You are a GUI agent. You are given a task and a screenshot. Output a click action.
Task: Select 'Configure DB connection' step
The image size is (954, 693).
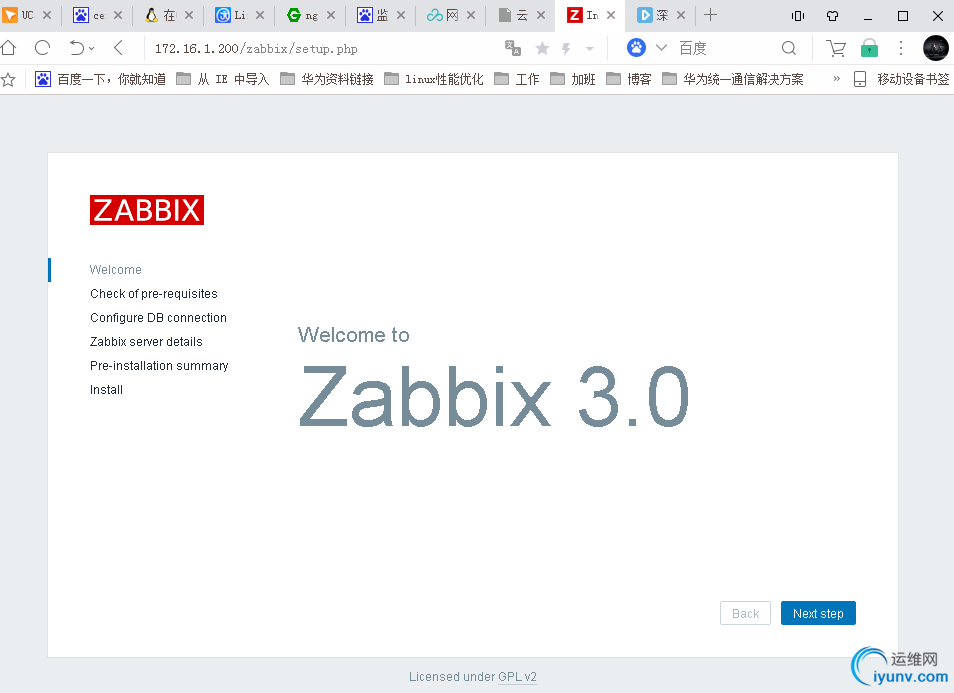pos(158,318)
